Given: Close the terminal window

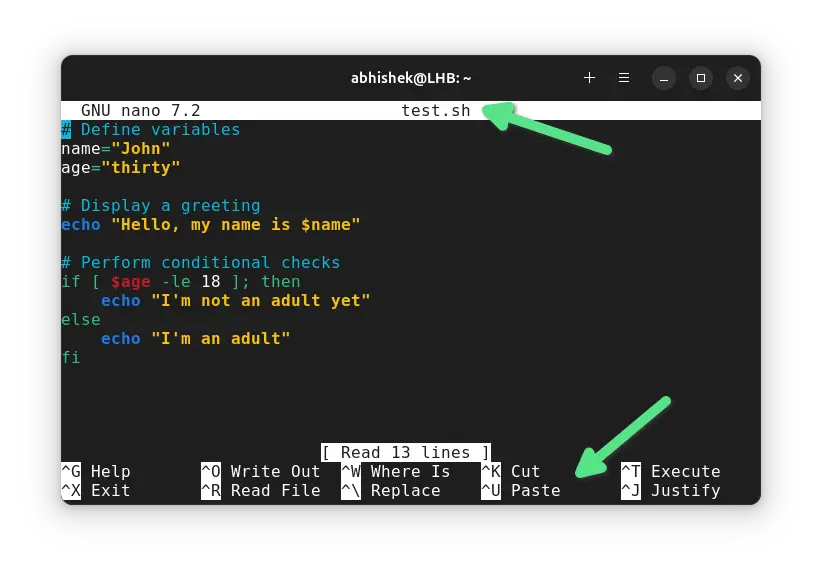Looking at the screenshot, I should point(738,79).
